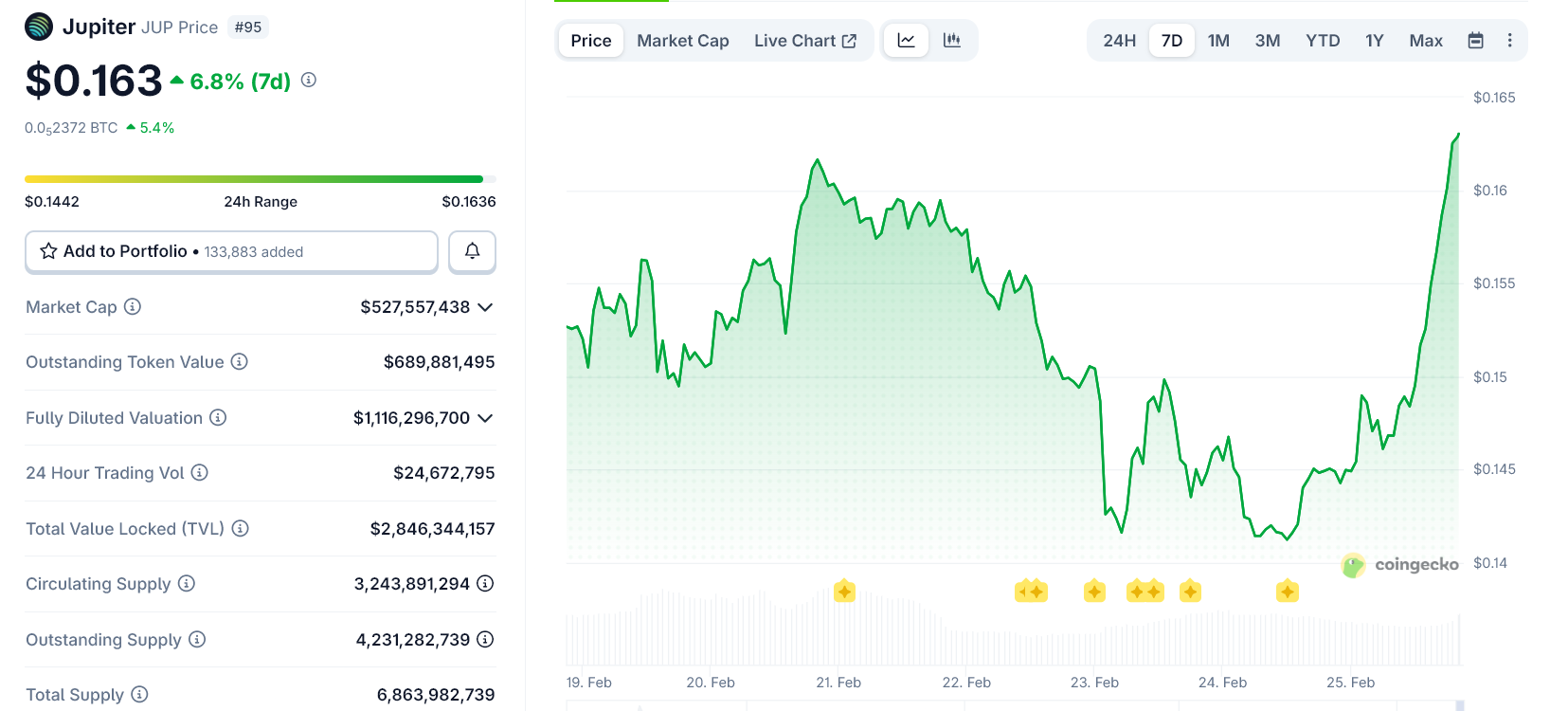
Task: Expand Fully Diluted Valuation chevron
Action: (x=485, y=418)
